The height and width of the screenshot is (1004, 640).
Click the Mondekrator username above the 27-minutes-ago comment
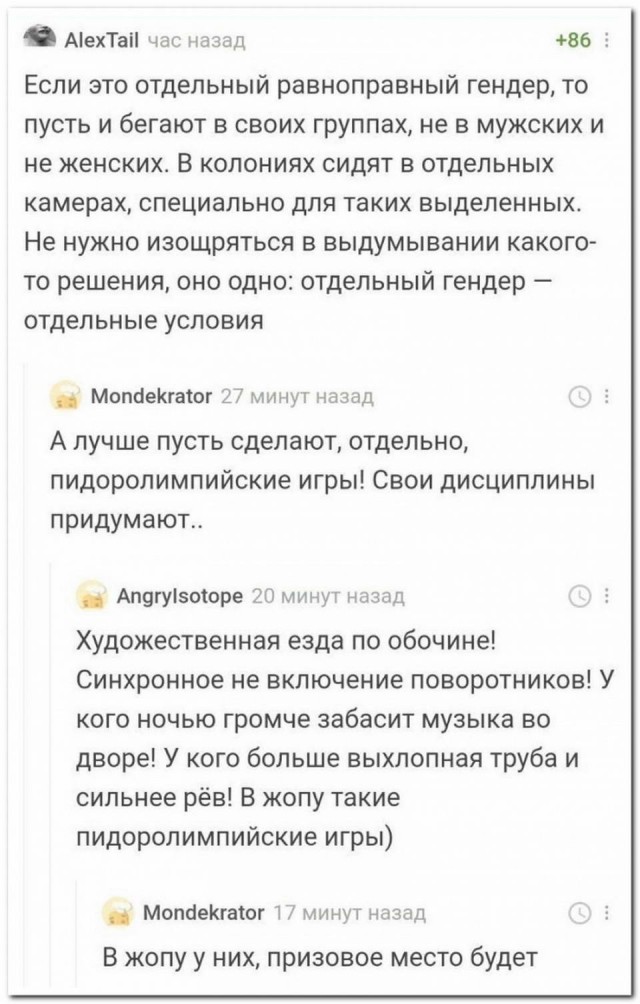148,395
